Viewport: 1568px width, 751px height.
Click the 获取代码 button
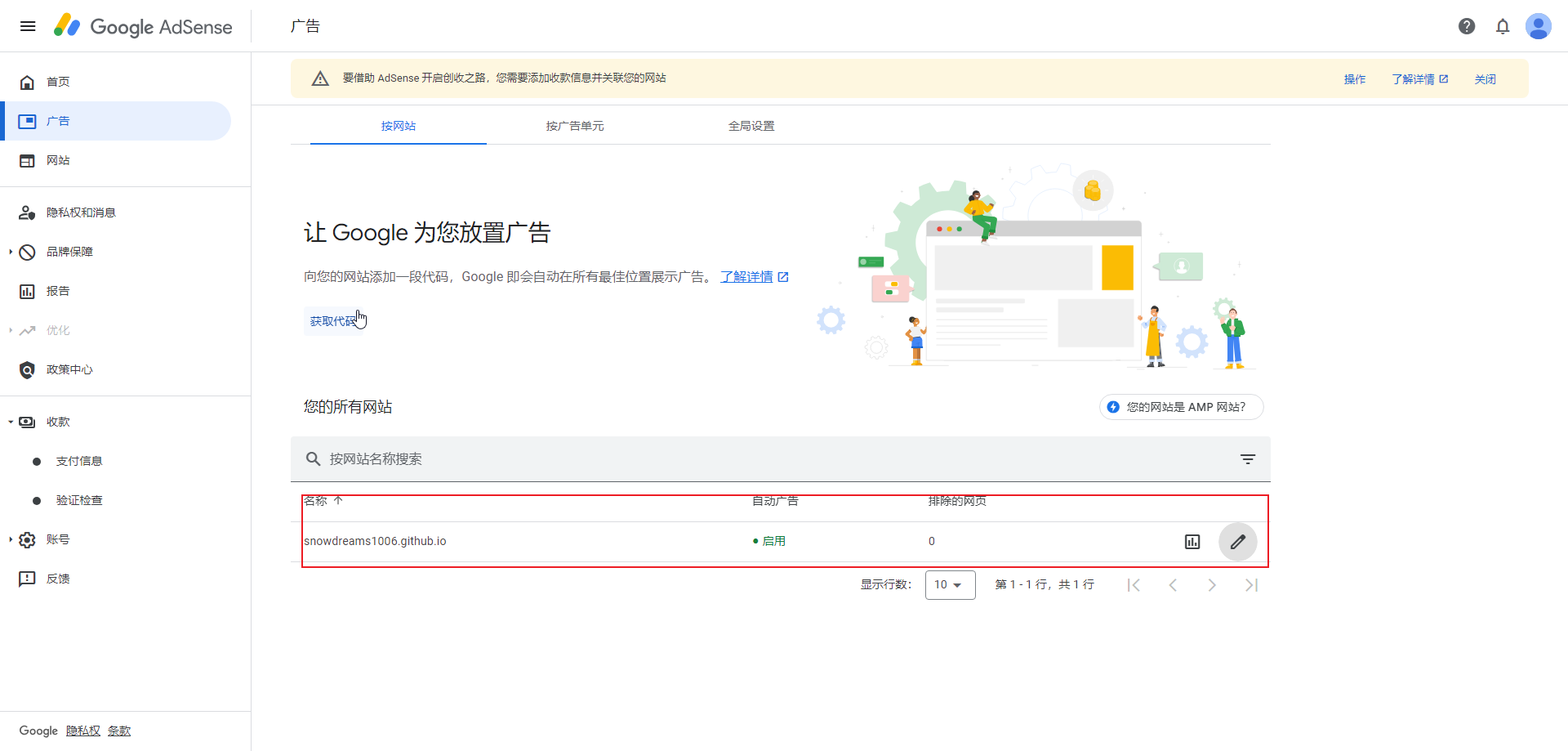(x=333, y=321)
